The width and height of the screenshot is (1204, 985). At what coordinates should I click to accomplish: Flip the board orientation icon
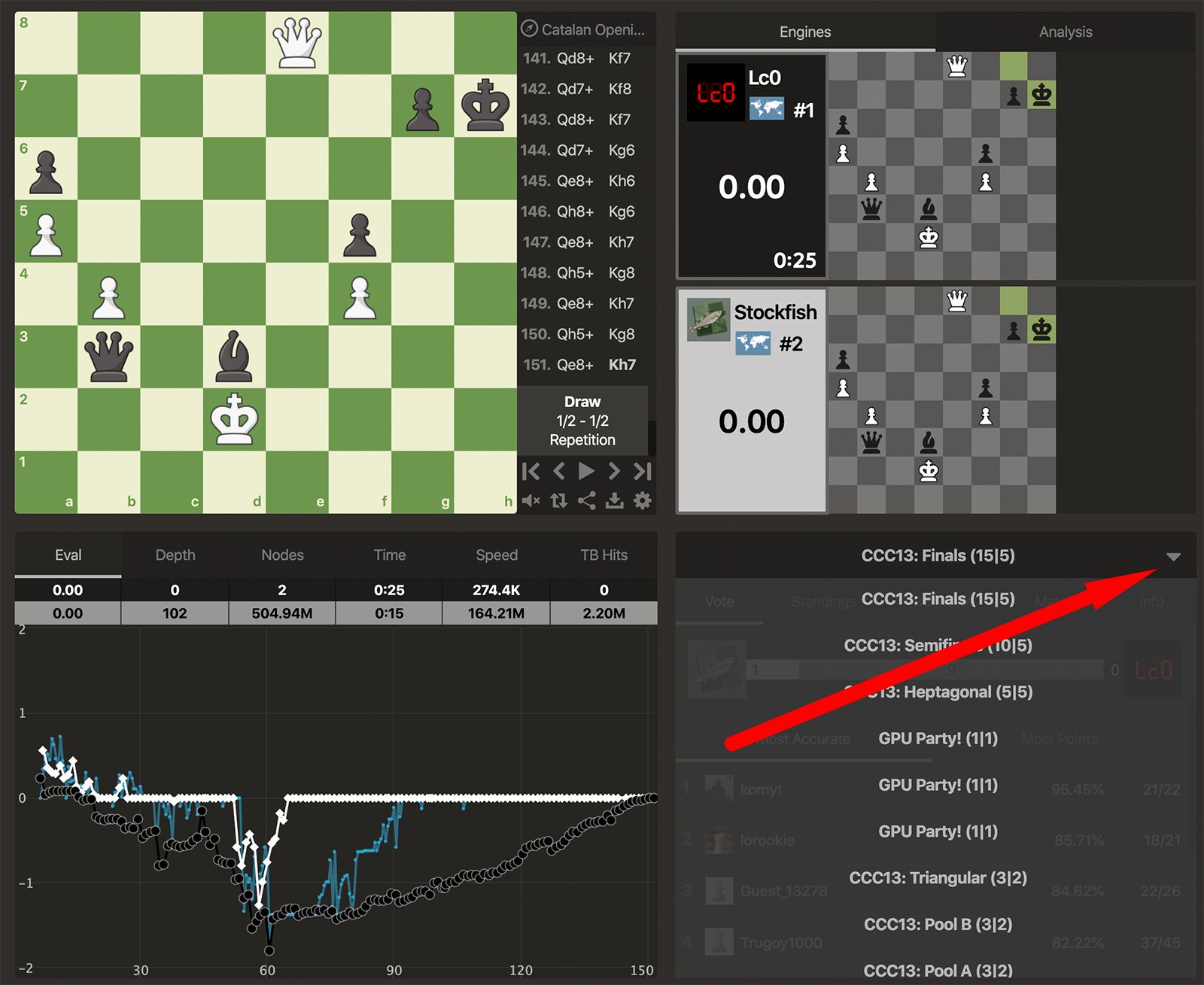558,501
